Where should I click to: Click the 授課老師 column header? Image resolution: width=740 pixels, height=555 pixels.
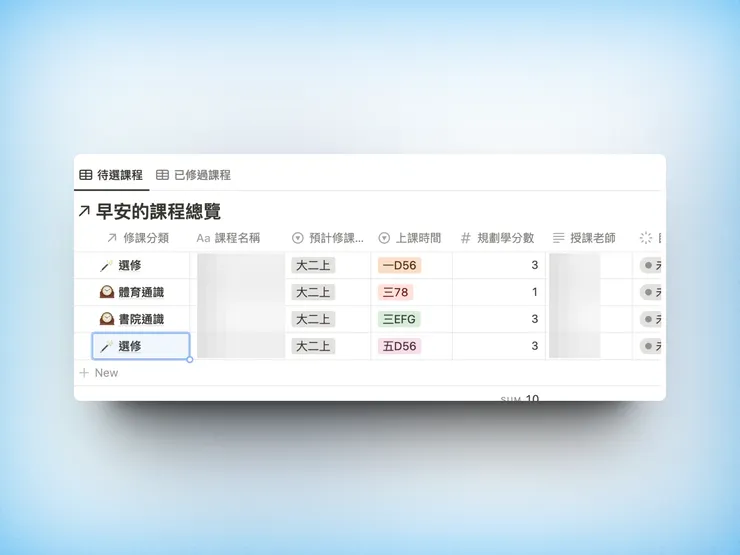(584, 238)
